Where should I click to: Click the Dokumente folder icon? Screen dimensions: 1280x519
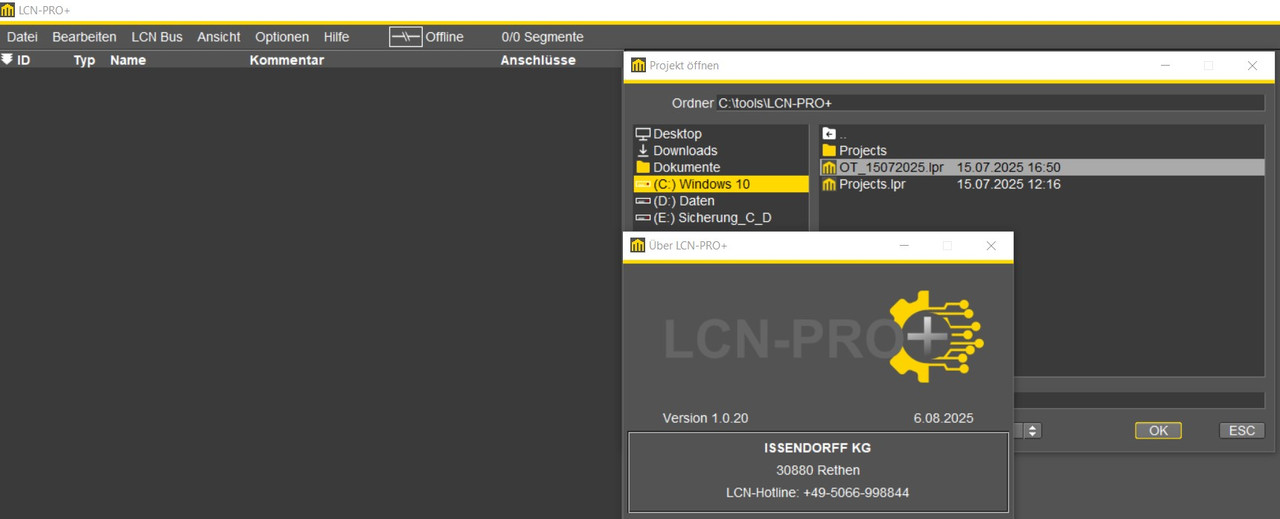coord(643,167)
